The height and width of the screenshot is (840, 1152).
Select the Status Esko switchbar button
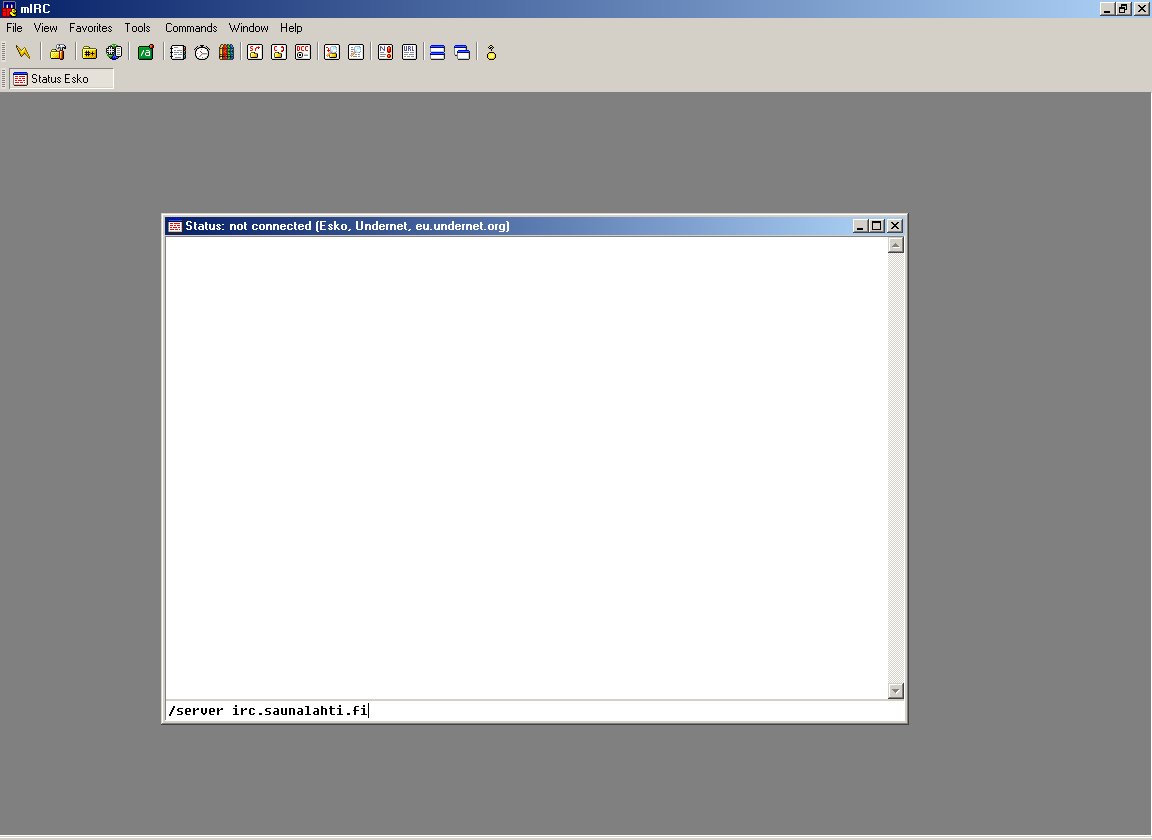click(62, 79)
